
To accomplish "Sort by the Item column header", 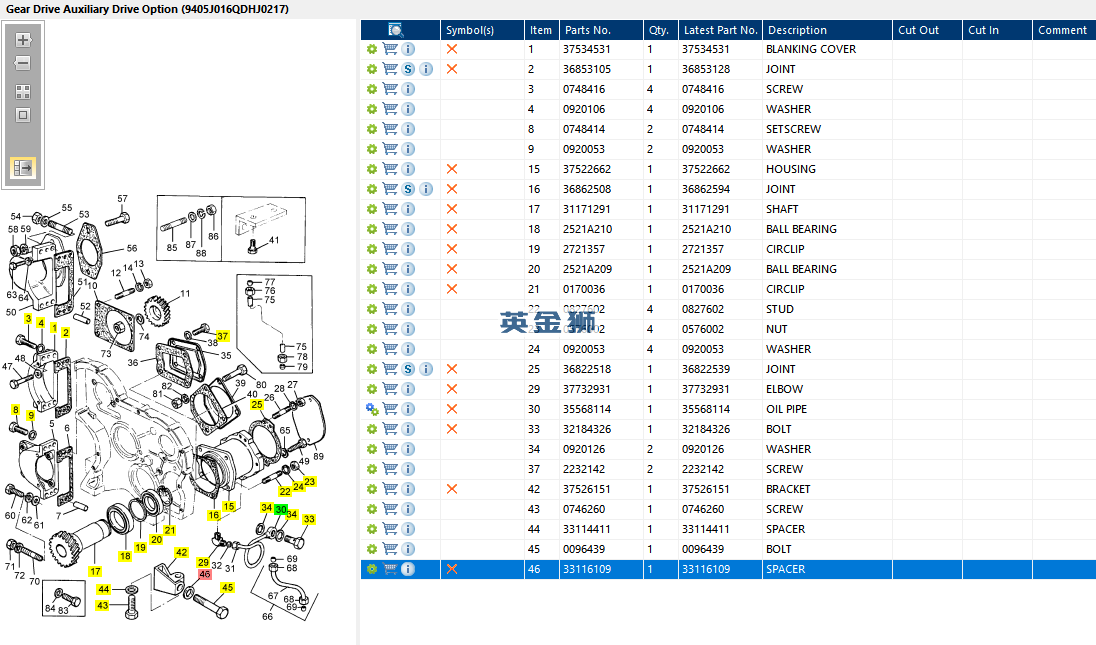I will (540, 30).
